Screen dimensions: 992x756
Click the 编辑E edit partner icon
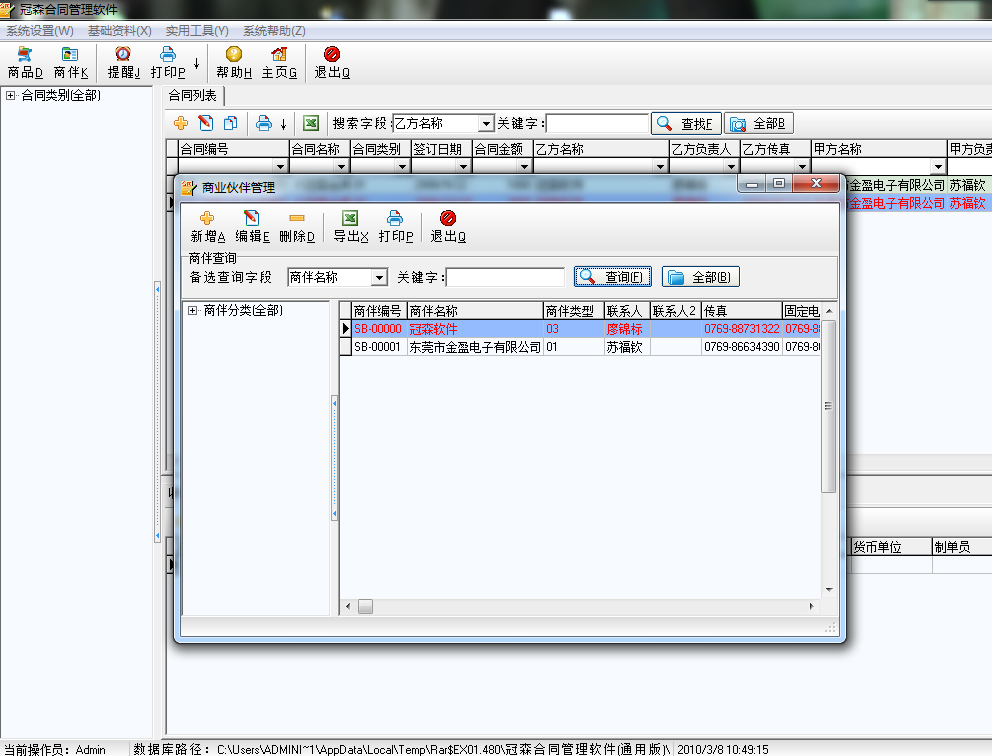(x=252, y=218)
